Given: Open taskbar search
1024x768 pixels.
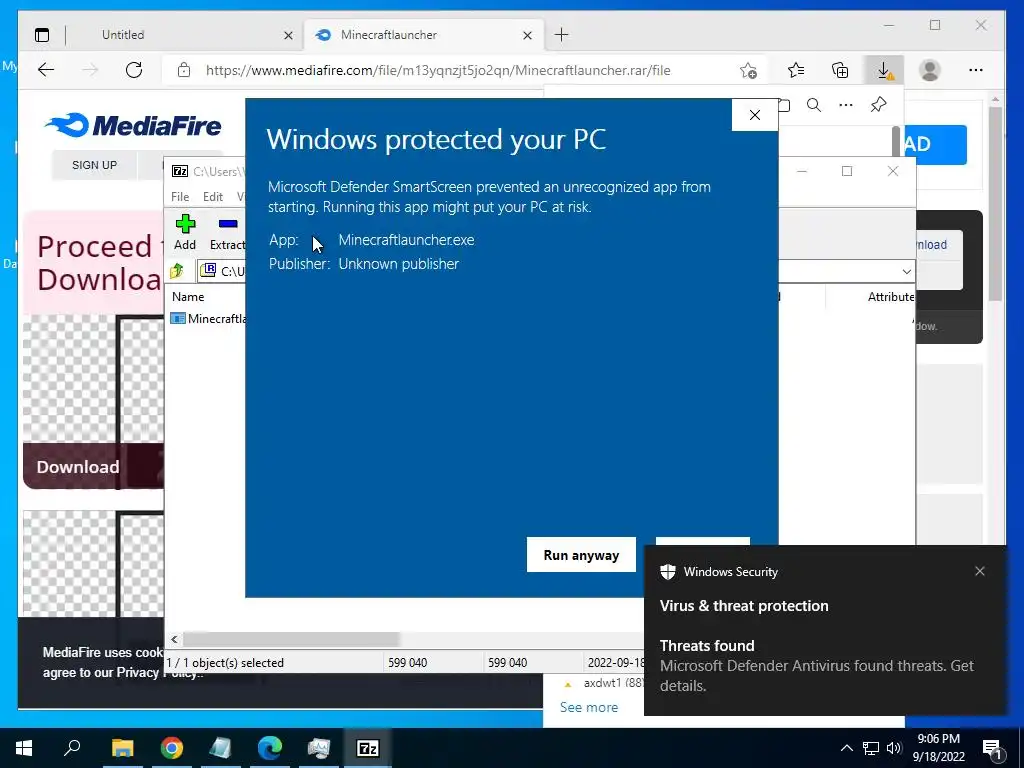Looking at the screenshot, I should [x=72, y=748].
